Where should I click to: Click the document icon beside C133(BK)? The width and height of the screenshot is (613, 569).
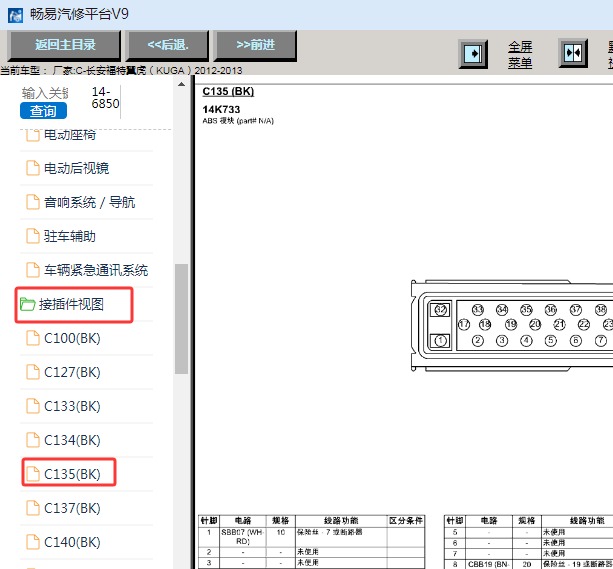click(33, 406)
